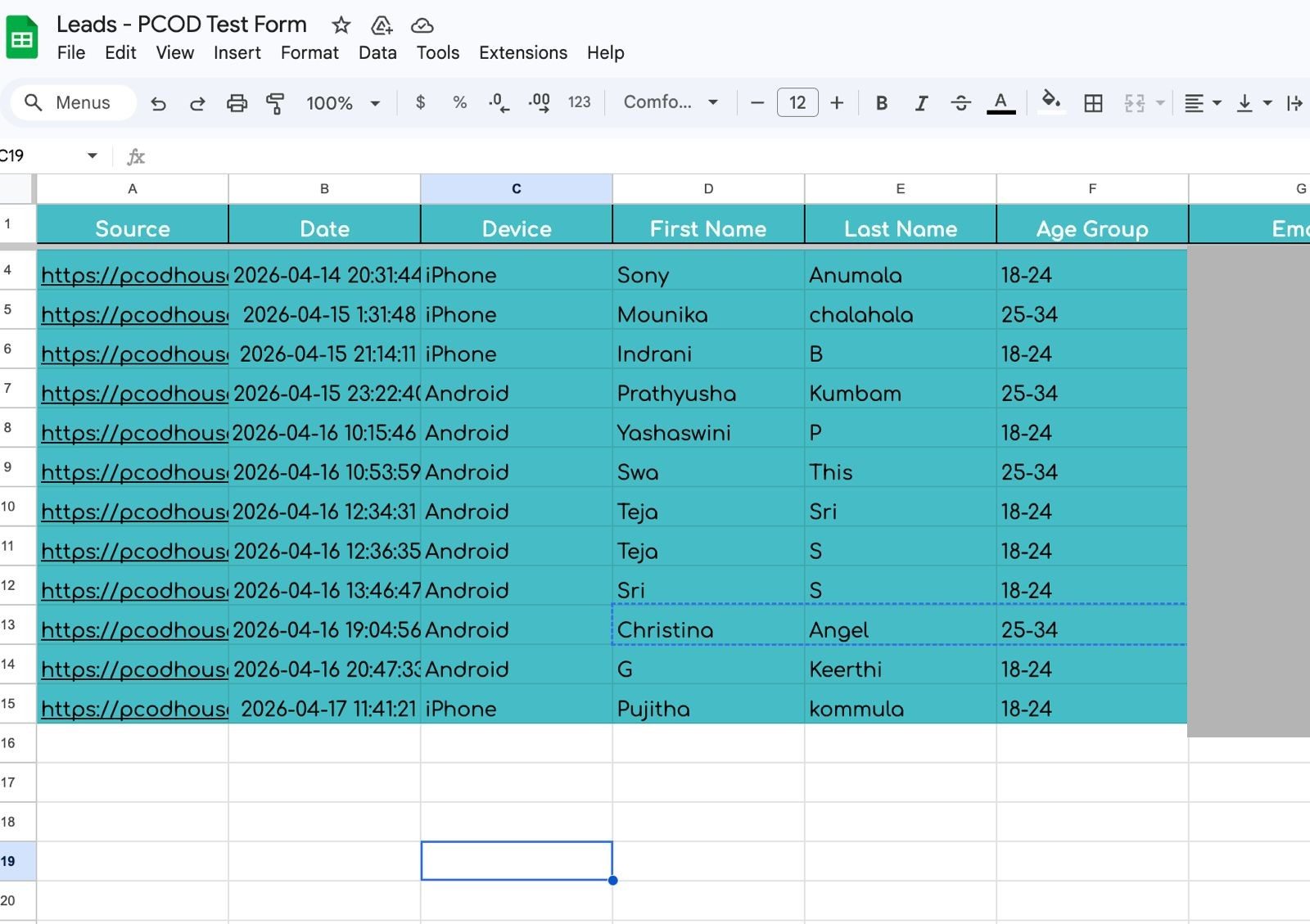Click the font size 12 field
1310x924 pixels.
(797, 102)
